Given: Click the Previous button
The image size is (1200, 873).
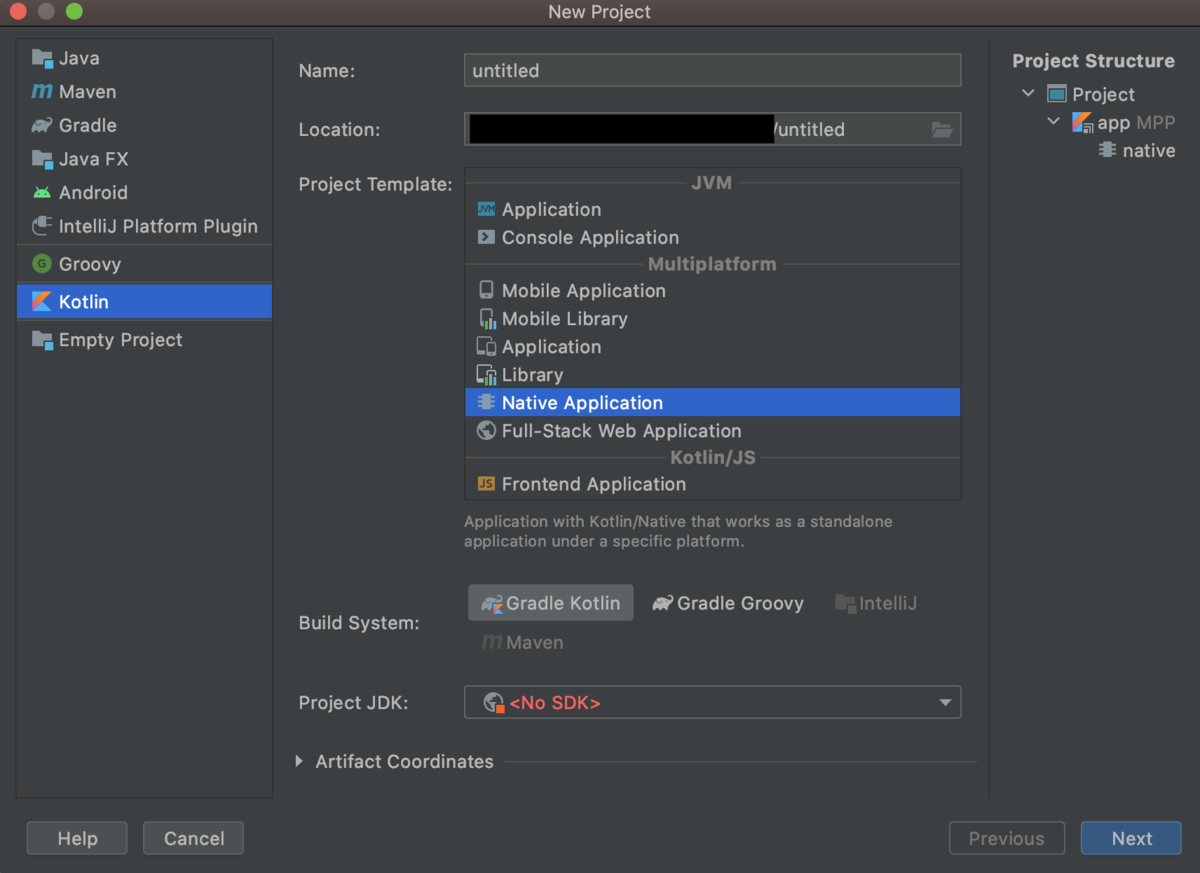Looking at the screenshot, I should point(1006,838).
